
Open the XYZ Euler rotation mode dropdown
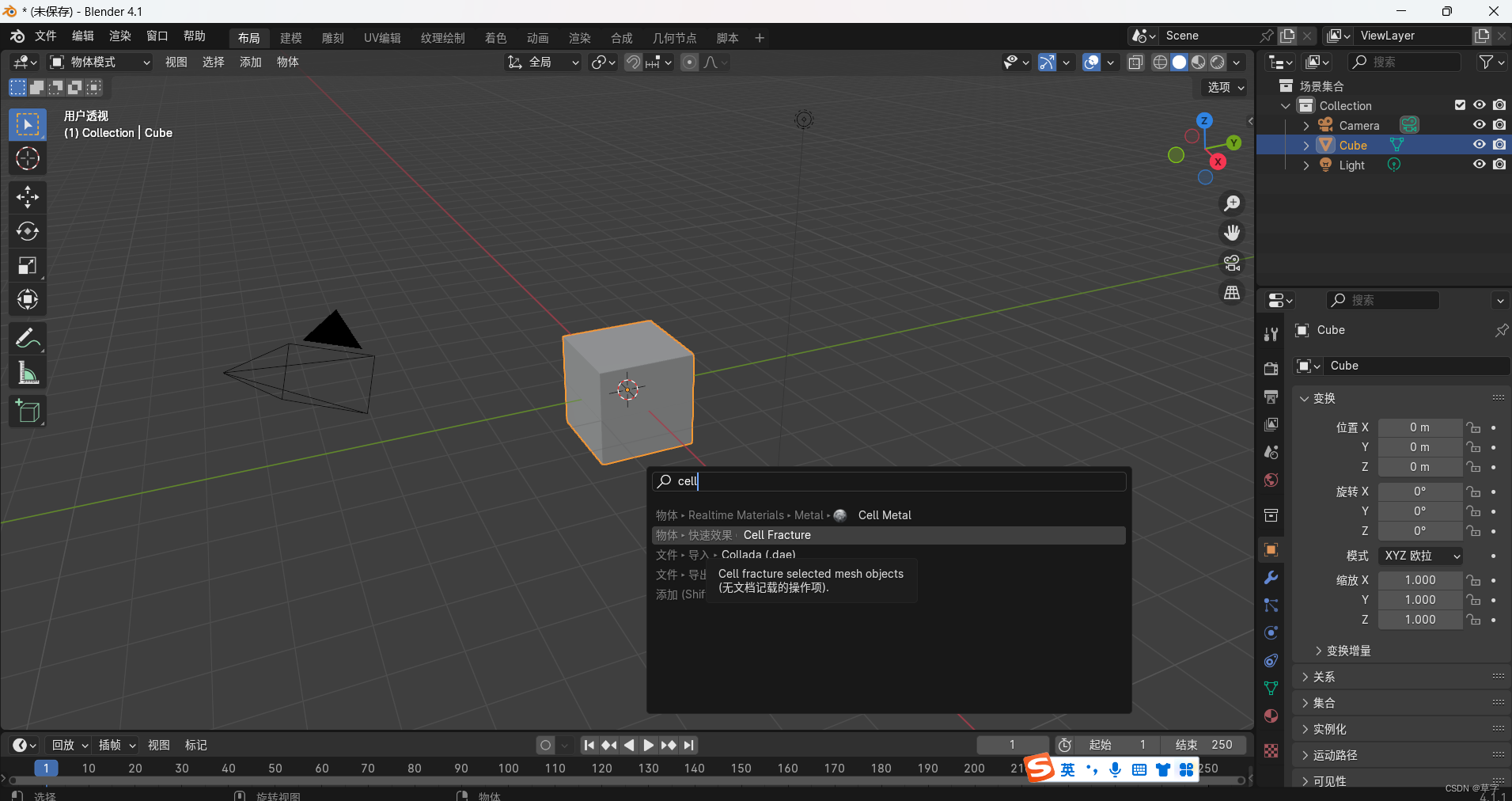click(x=1420, y=556)
